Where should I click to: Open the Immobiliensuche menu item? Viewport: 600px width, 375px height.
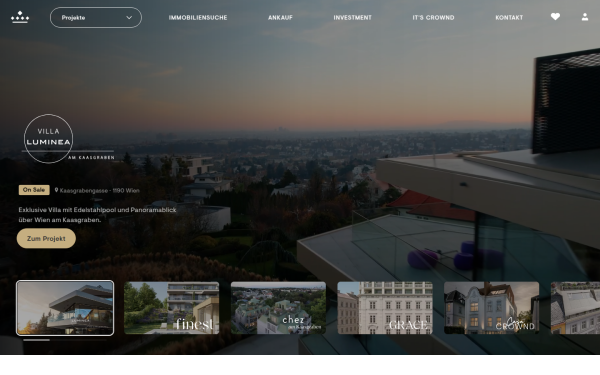coord(198,18)
